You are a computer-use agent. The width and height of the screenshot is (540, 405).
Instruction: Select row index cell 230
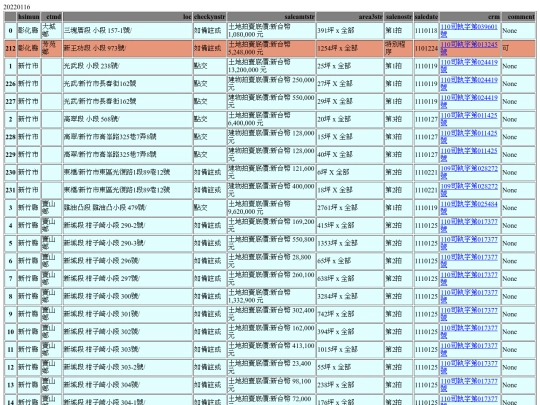(10, 172)
